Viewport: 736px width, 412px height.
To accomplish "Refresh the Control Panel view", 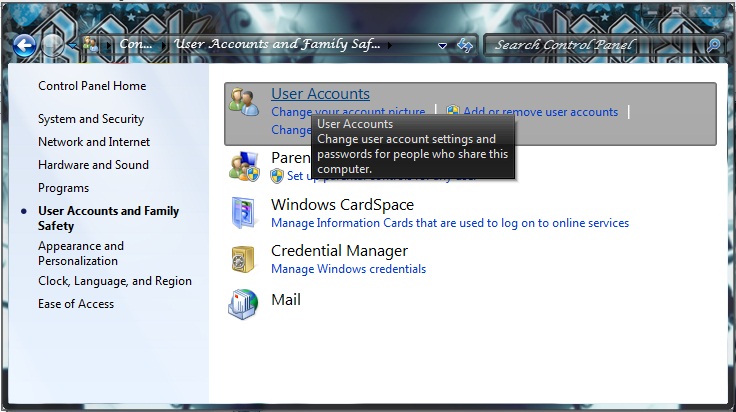I will tap(465, 46).
